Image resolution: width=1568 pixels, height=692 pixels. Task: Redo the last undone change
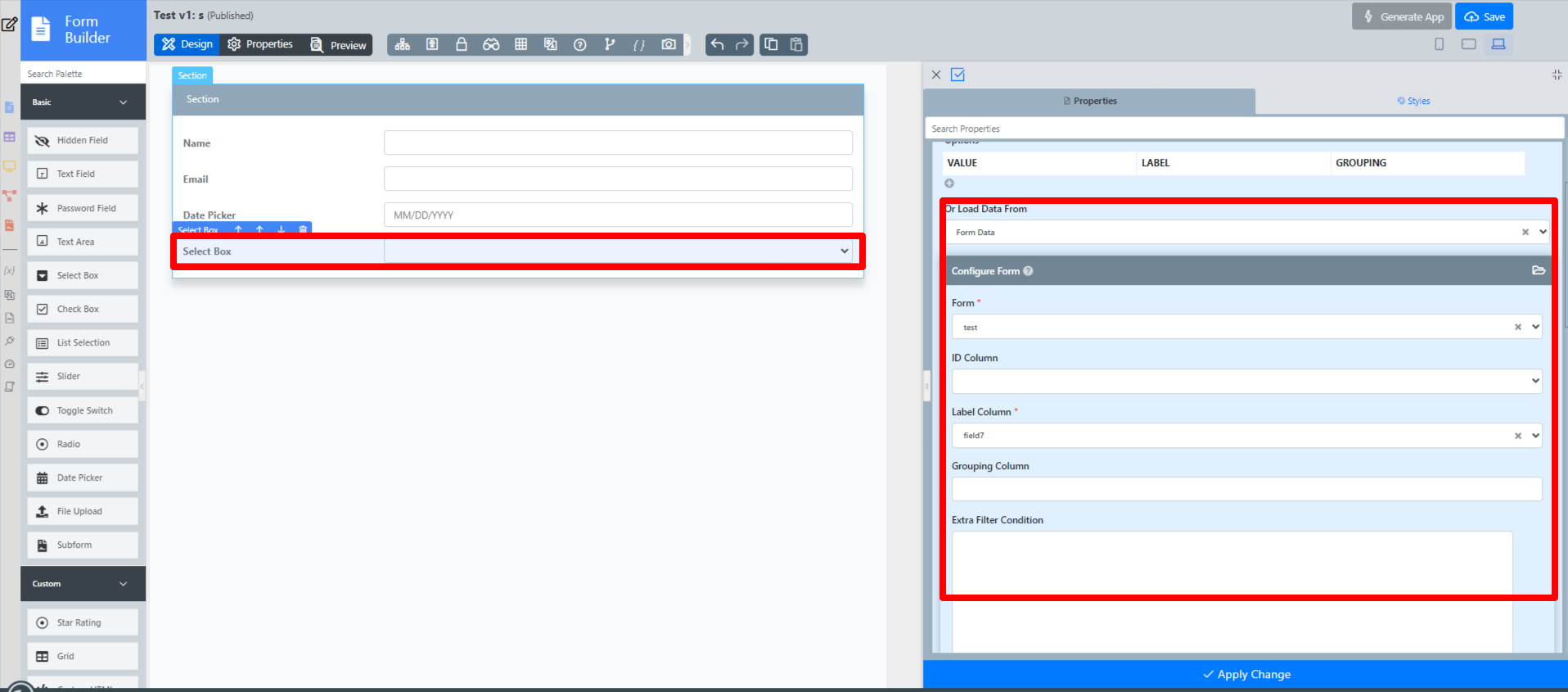click(x=742, y=44)
